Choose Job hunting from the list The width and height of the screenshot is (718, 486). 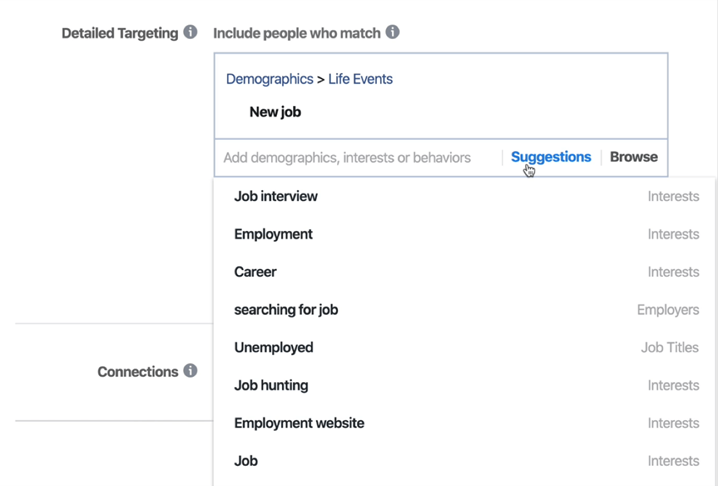tap(464, 385)
